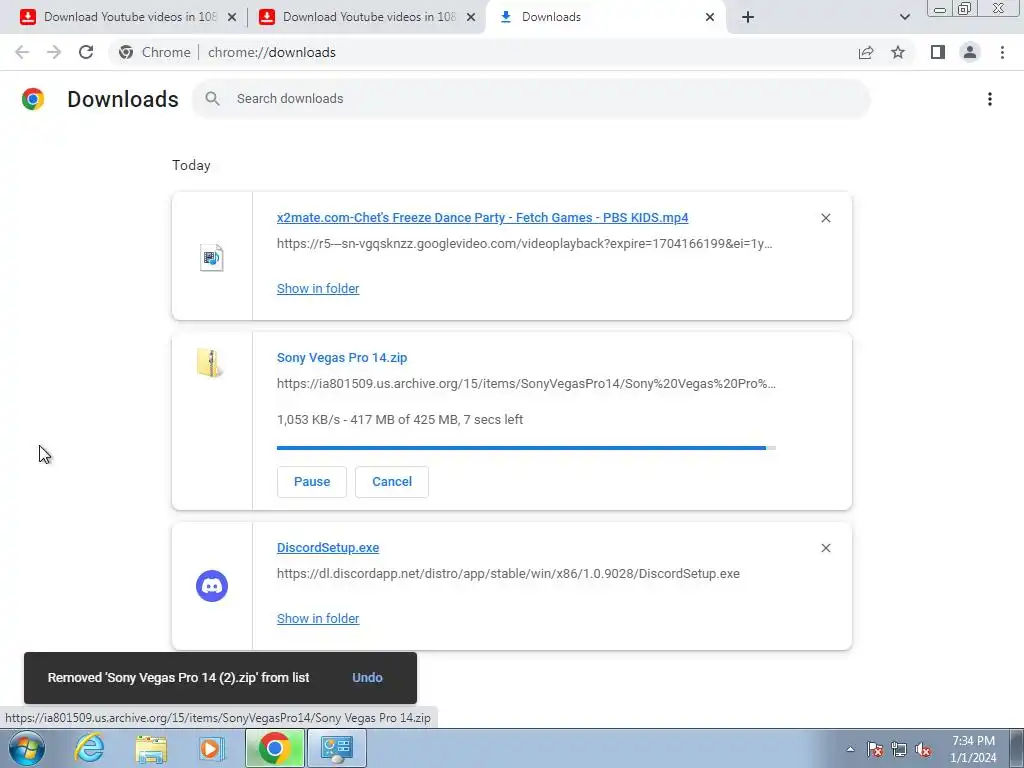Remove the x2mate mp4 entry from list

coord(825,218)
